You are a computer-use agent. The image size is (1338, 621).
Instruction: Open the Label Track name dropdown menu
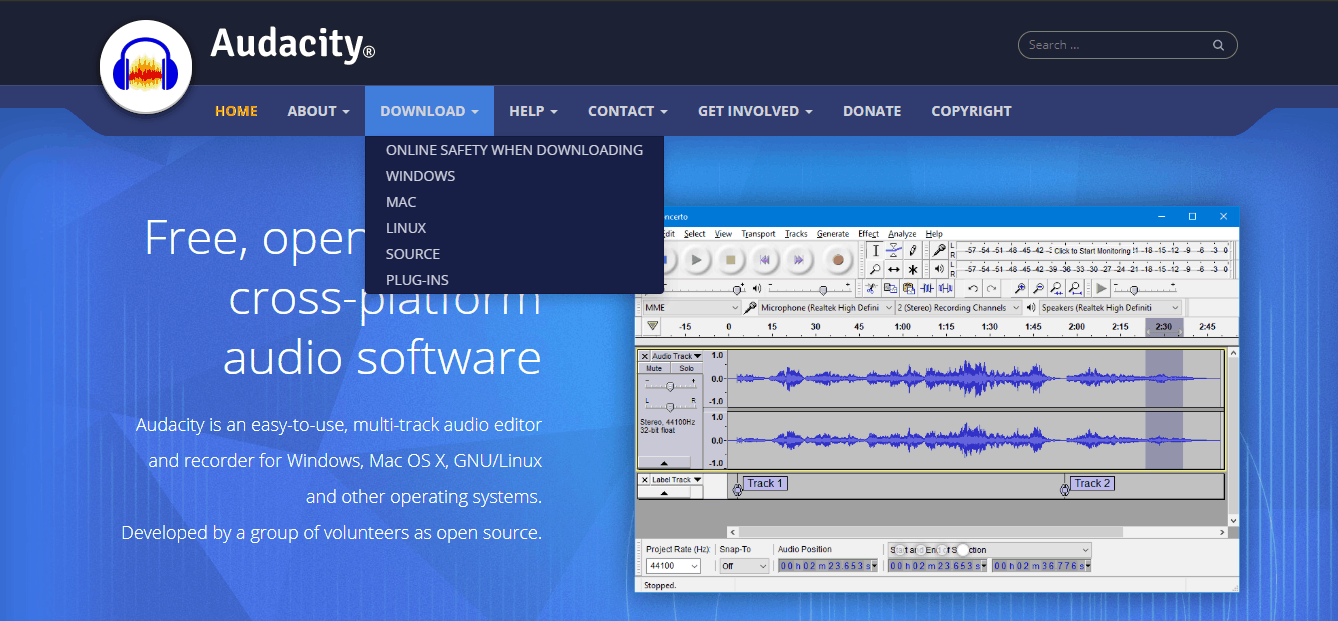[677, 480]
